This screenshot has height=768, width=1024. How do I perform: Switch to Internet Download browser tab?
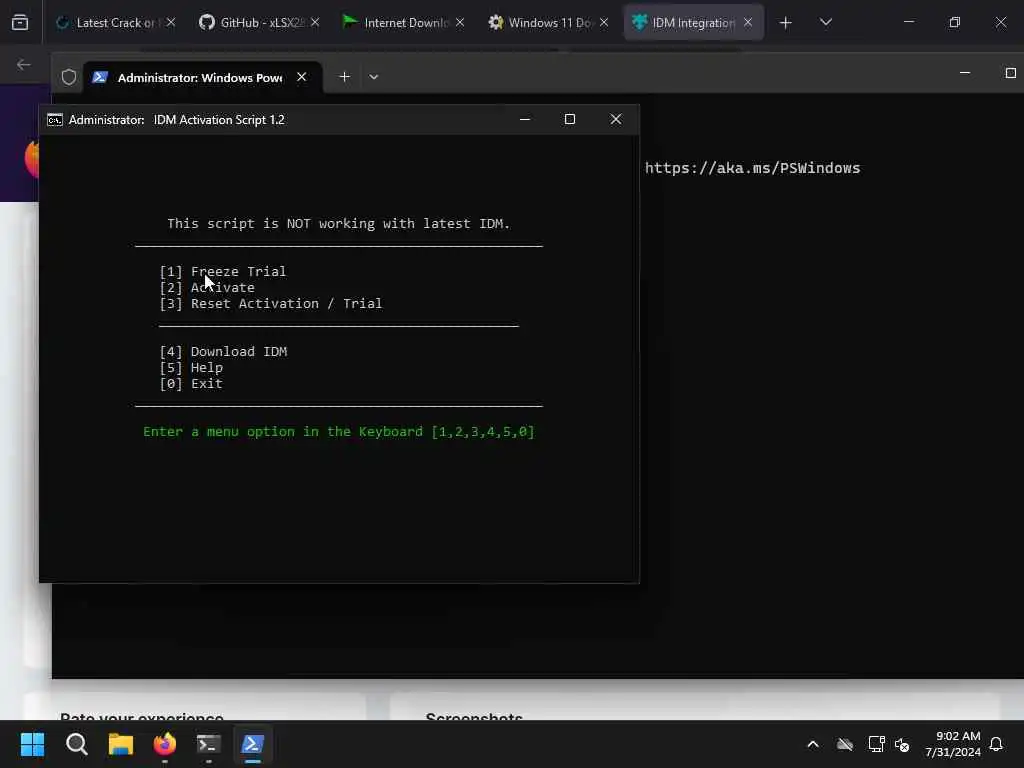coord(404,23)
